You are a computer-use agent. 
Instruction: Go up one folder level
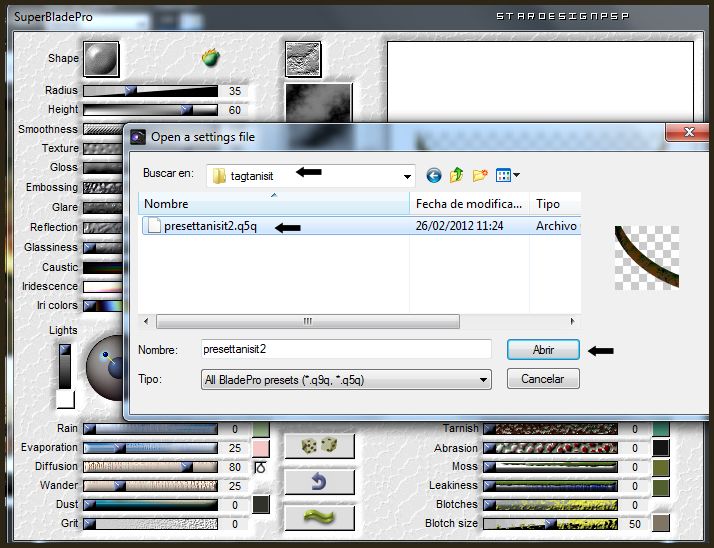click(x=456, y=175)
